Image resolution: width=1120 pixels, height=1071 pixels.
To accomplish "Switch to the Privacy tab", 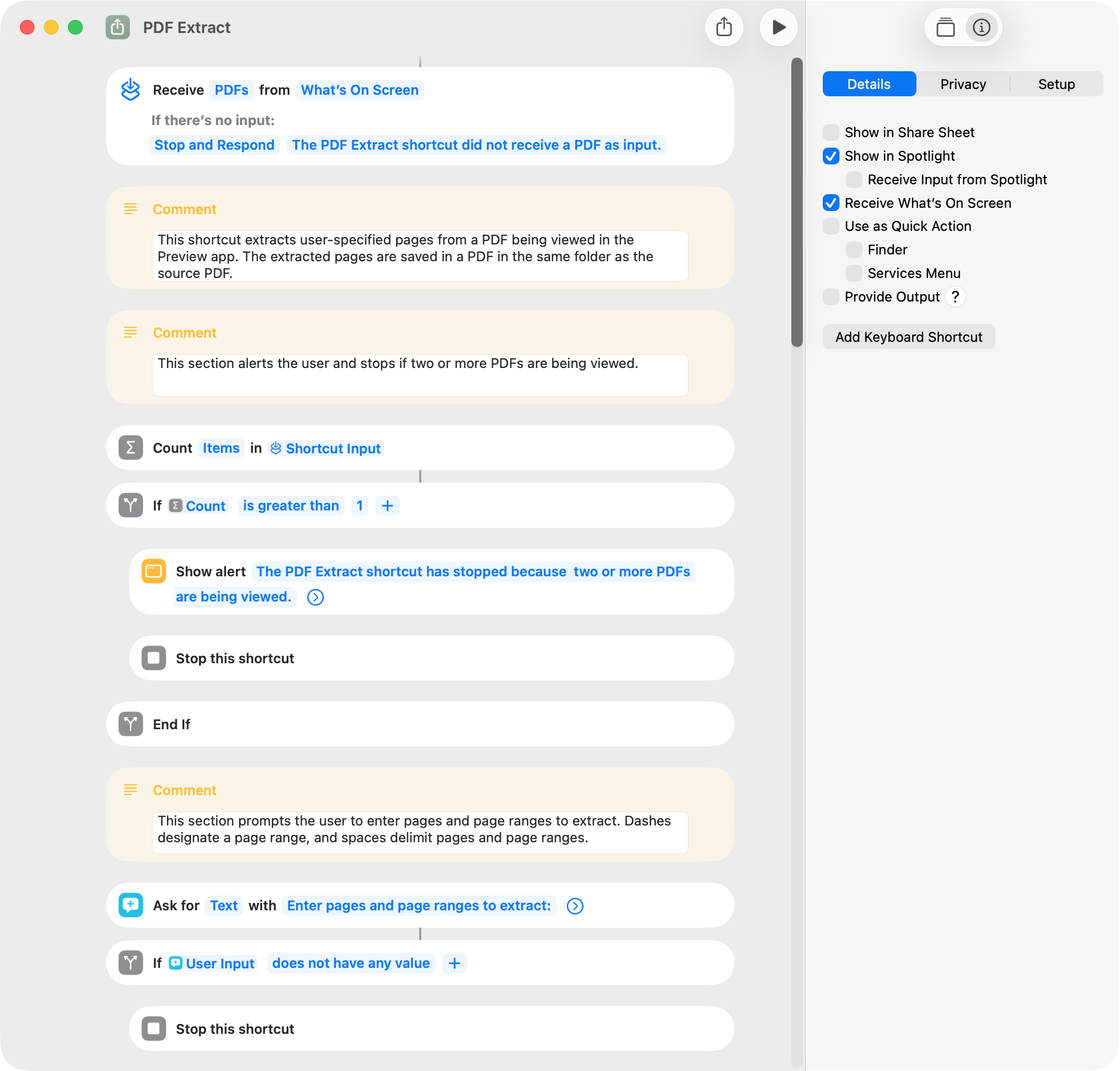I will [x=962, y=84].
